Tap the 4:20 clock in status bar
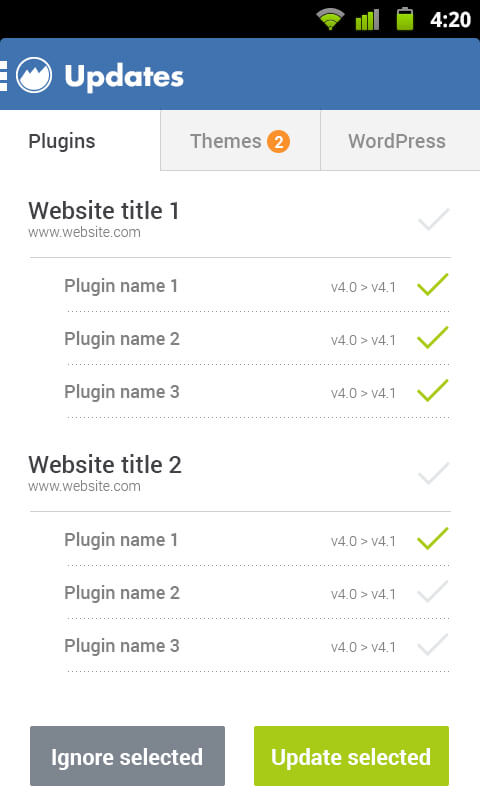 pos(450,20)
